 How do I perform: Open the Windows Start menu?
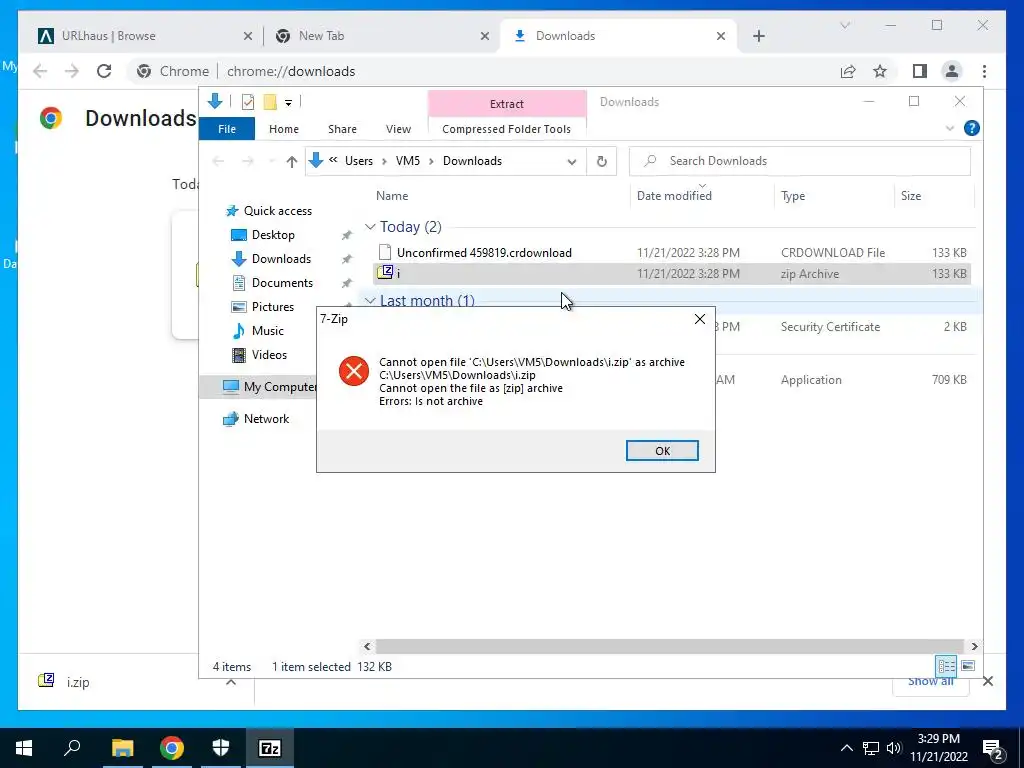pyautogui.click(x=24, y=748)
